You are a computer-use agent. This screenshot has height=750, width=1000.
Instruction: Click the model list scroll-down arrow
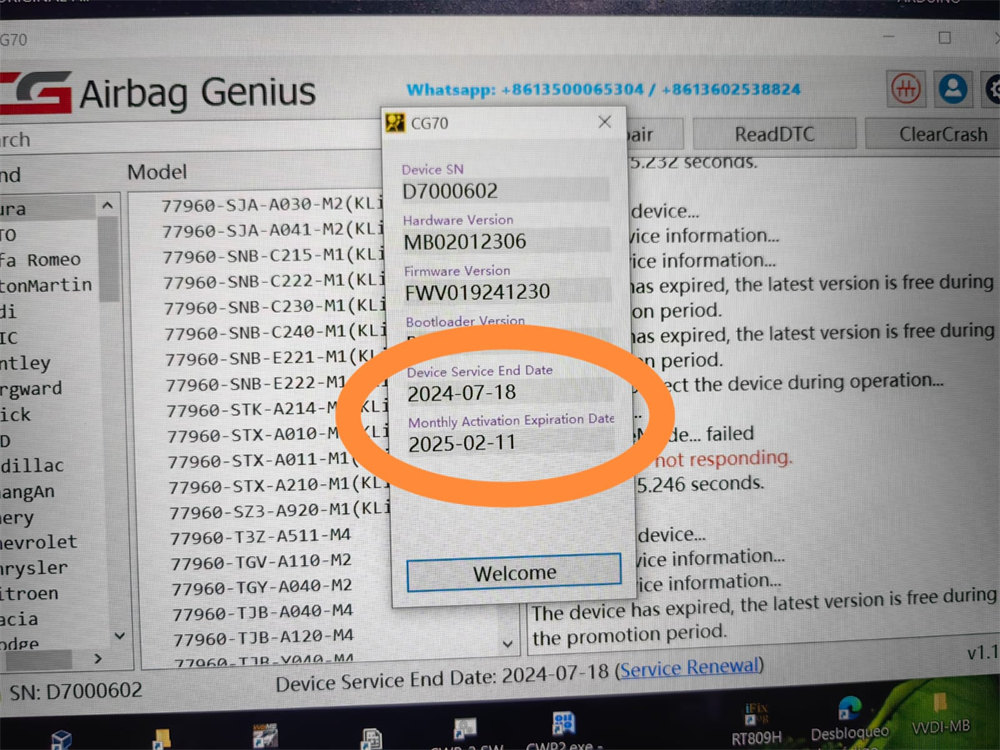[508, 644]
